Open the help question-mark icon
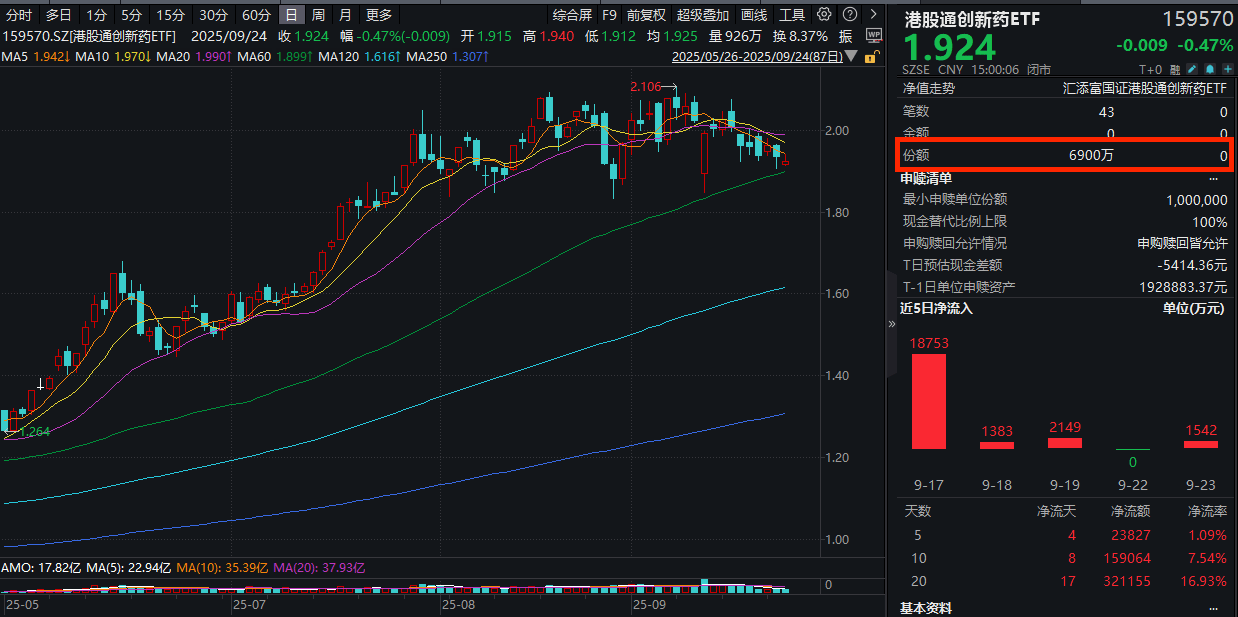The height and width of the screenshot is (617, 1238). [x=849, y=15]
